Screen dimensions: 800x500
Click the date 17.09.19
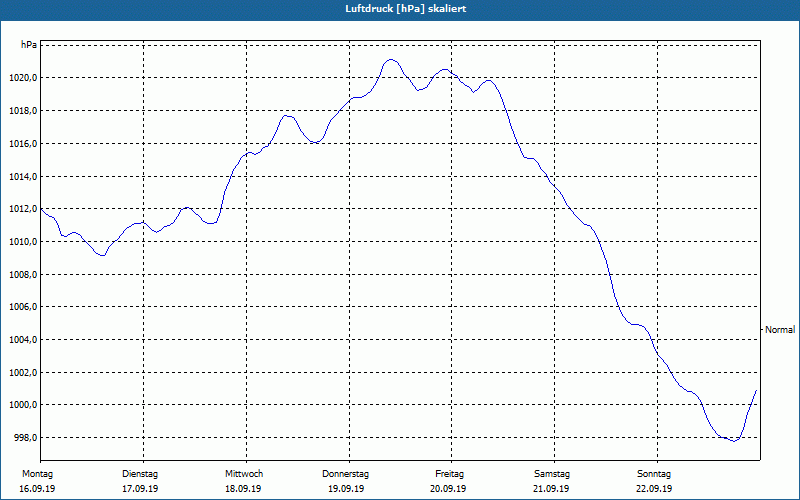140,488
